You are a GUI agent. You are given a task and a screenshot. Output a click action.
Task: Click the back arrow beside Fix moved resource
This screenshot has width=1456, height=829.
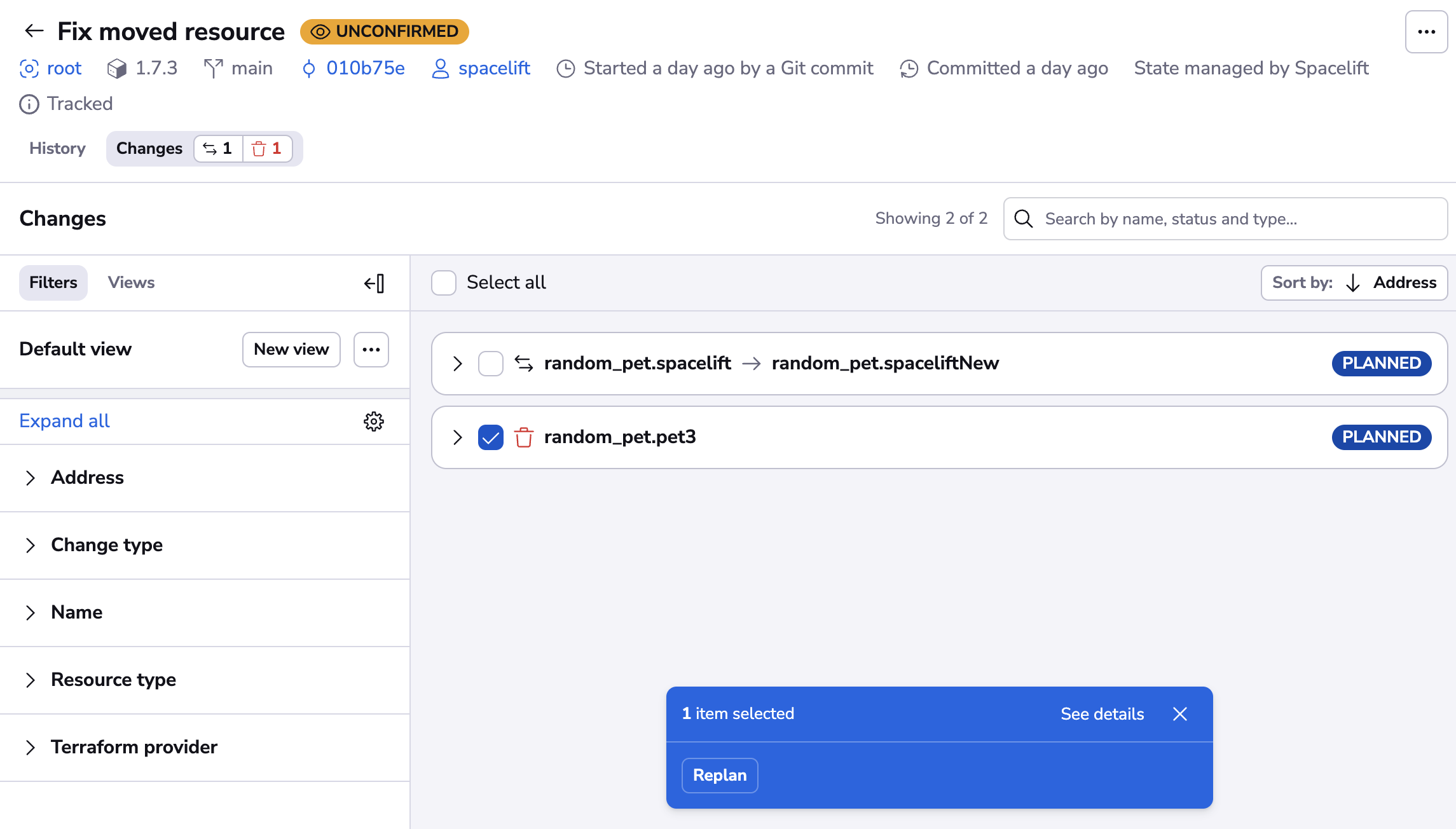pyautogui.click(x=33, y=31)
